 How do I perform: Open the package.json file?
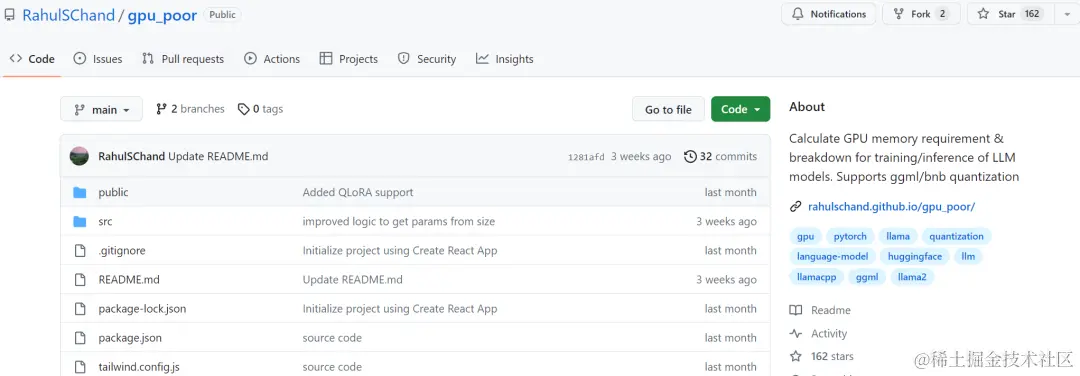pos(130,337)
